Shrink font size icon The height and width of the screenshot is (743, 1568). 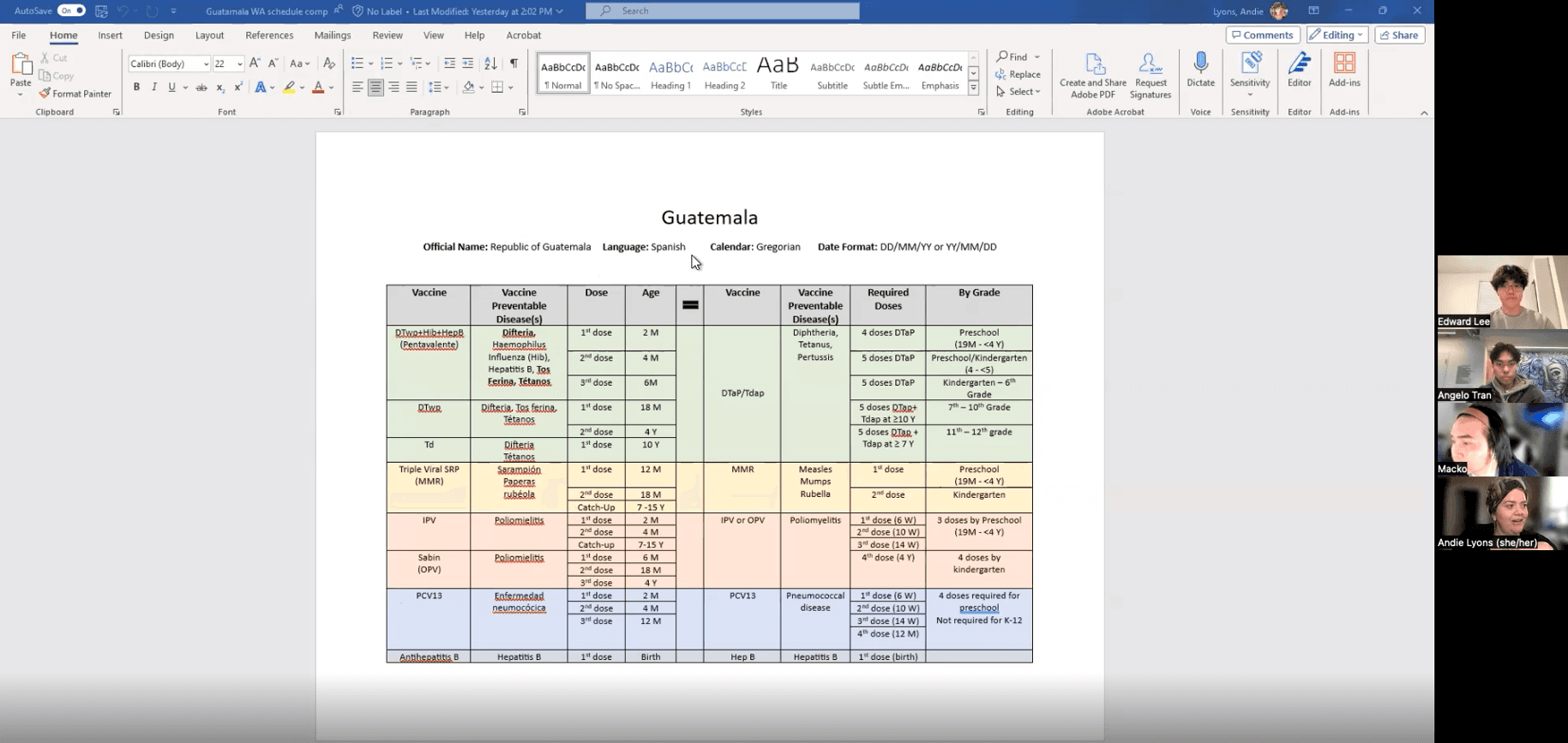point(273,63)
